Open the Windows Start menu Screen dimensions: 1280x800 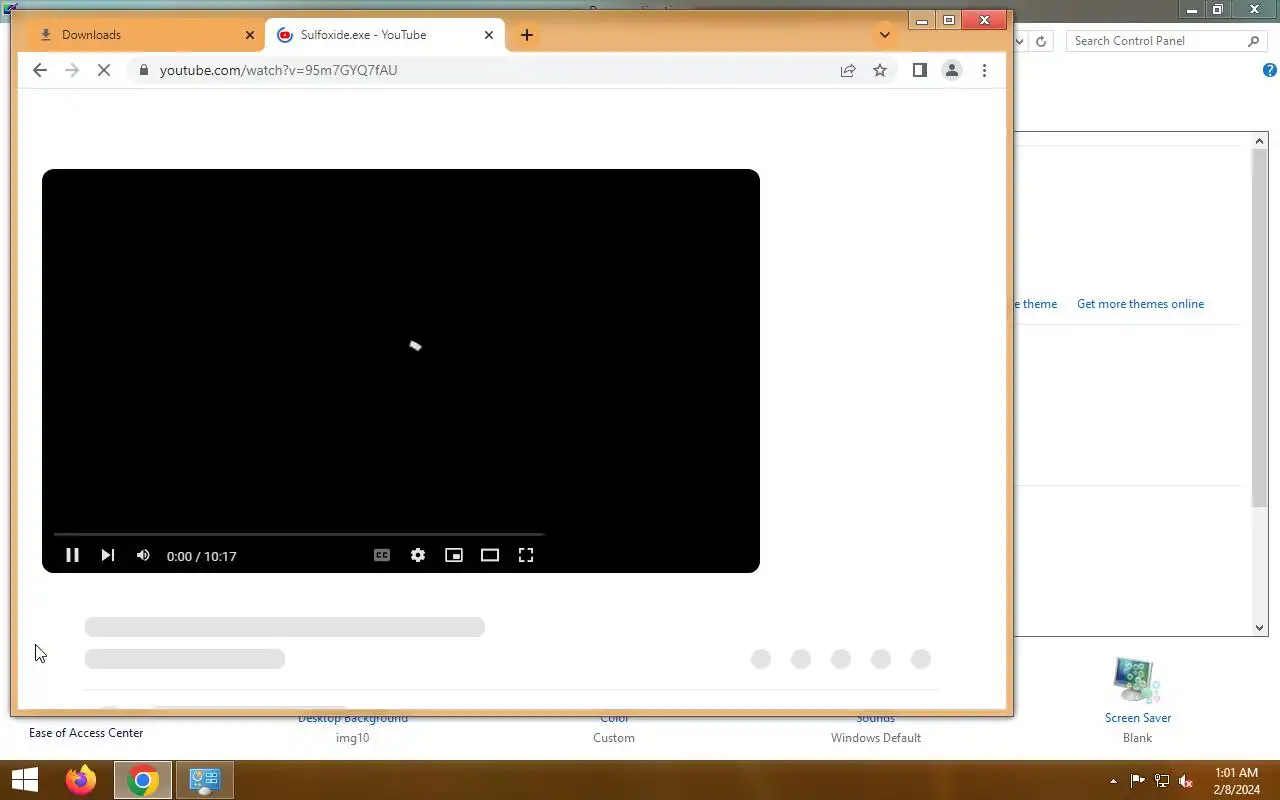(x=24, y=780)
